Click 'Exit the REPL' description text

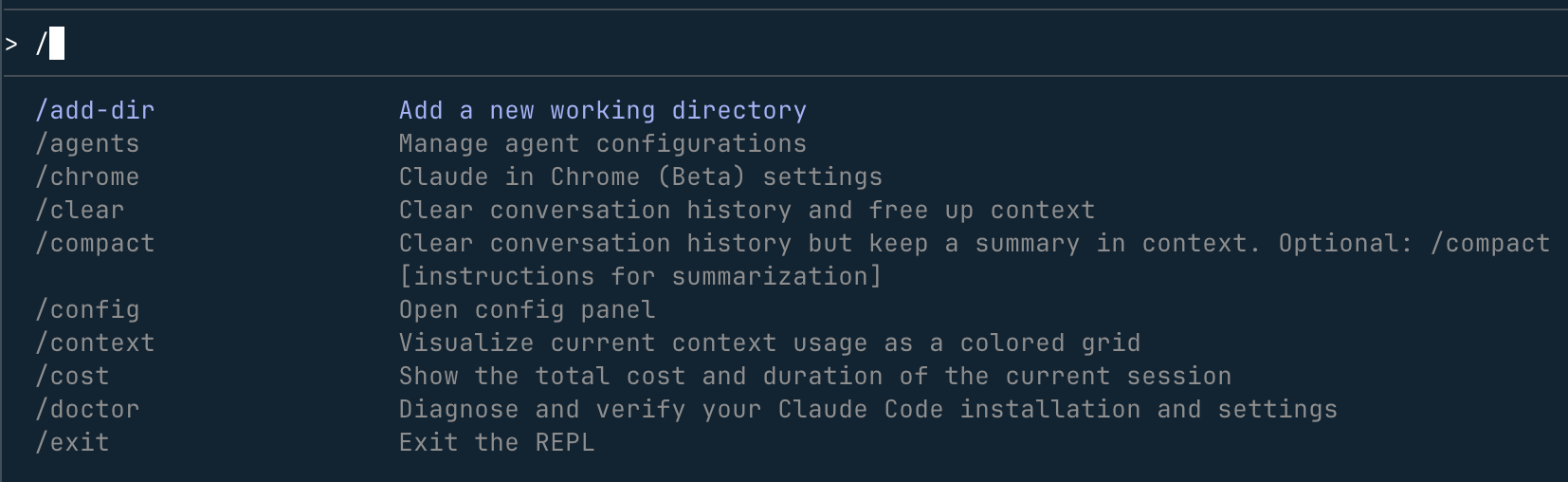pos(496,443)
